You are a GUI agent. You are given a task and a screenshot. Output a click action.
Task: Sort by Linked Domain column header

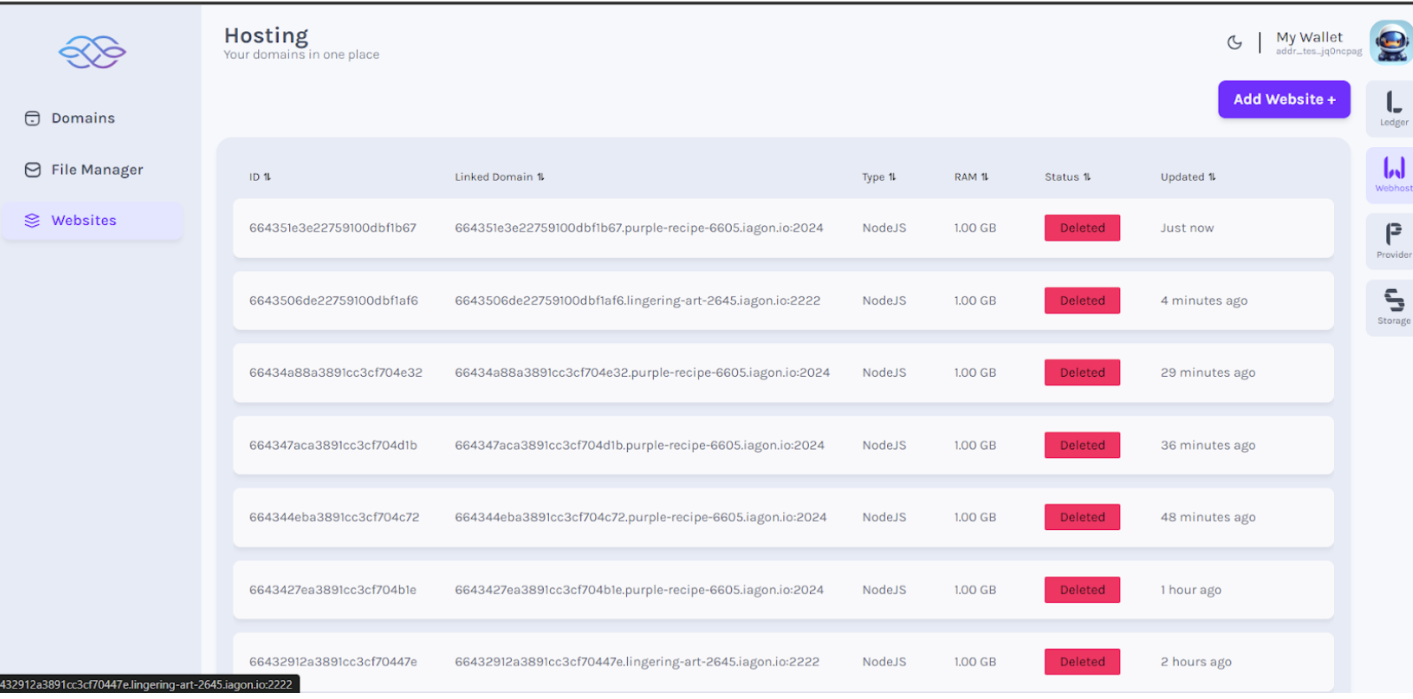click(x=499, y=177)
